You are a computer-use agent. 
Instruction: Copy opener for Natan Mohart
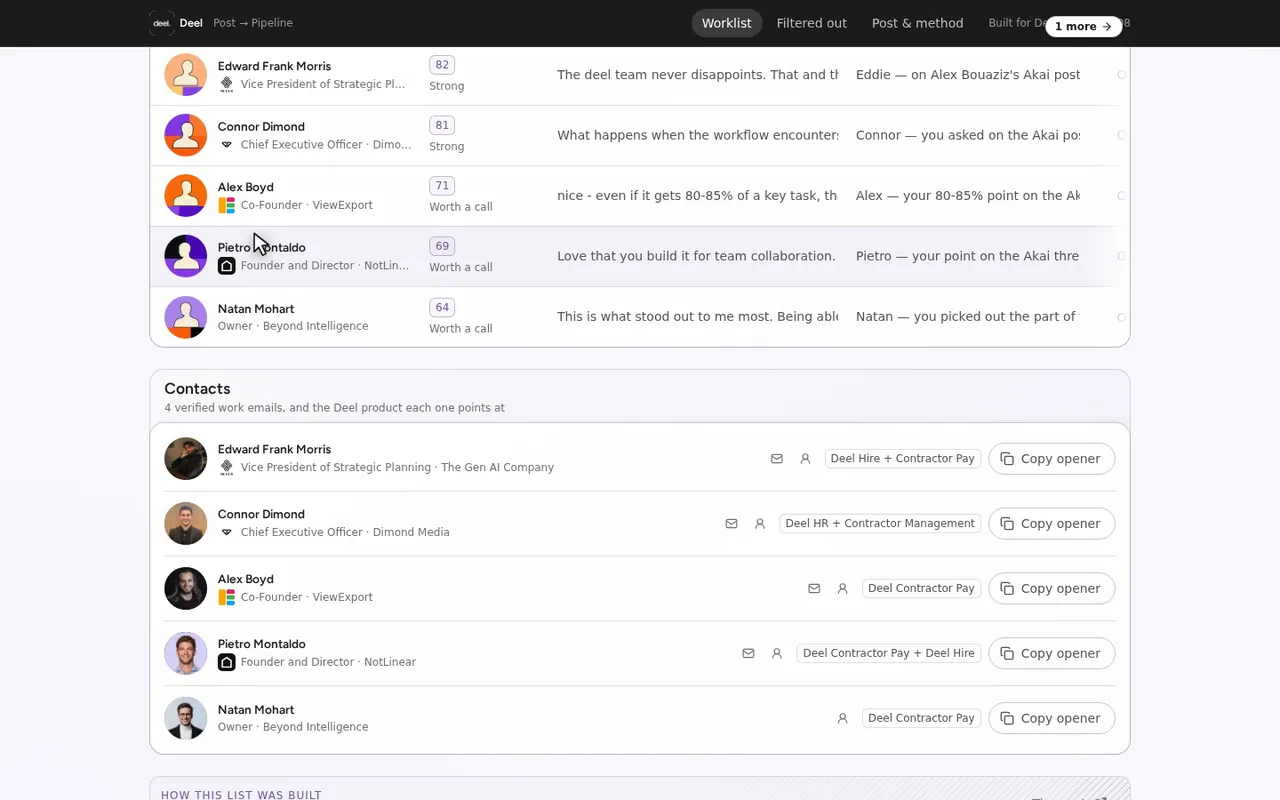coord(1052,718)
